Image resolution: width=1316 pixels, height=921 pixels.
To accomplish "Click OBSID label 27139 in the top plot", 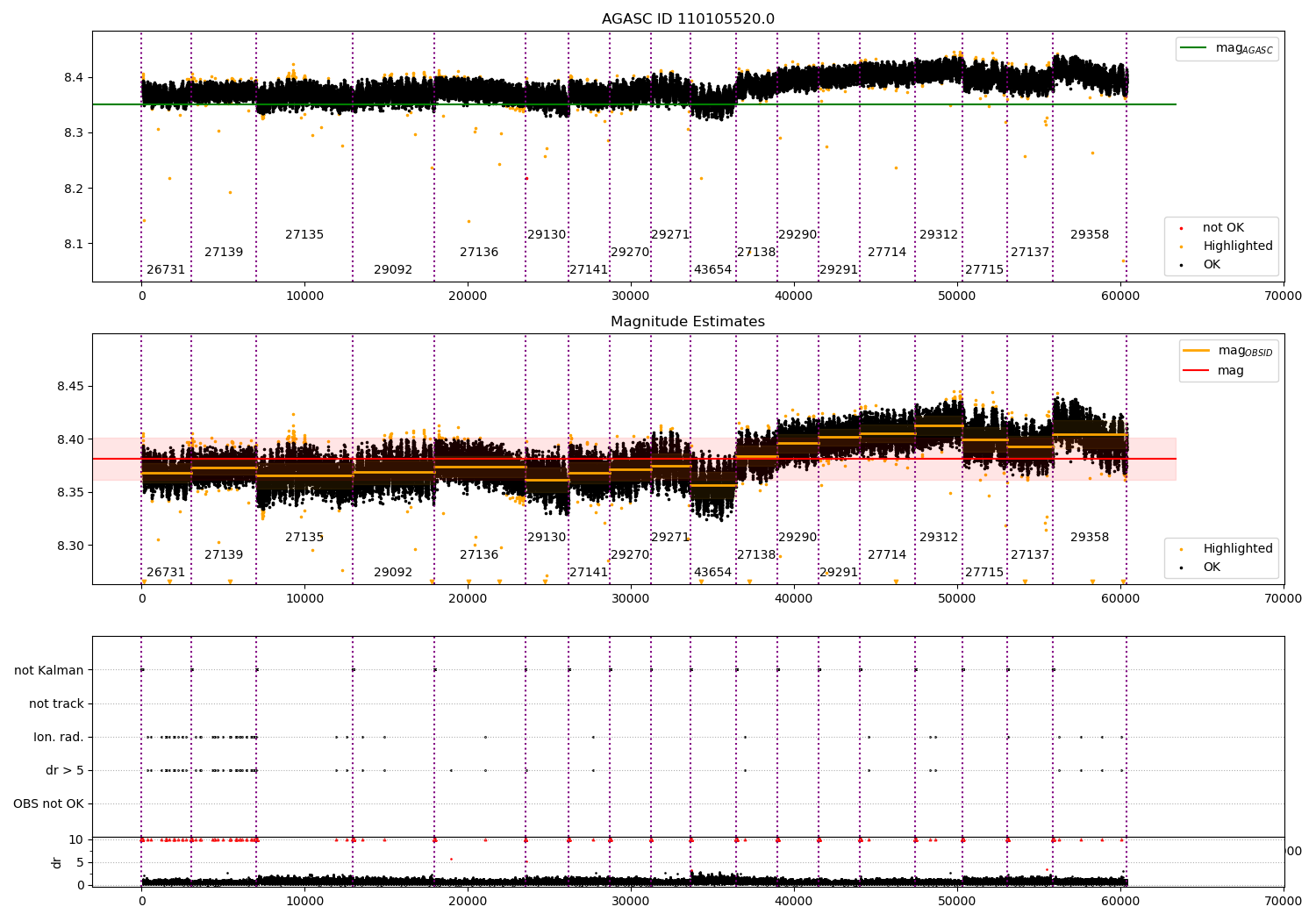I will pyautogui.click(x=224, y=252).
